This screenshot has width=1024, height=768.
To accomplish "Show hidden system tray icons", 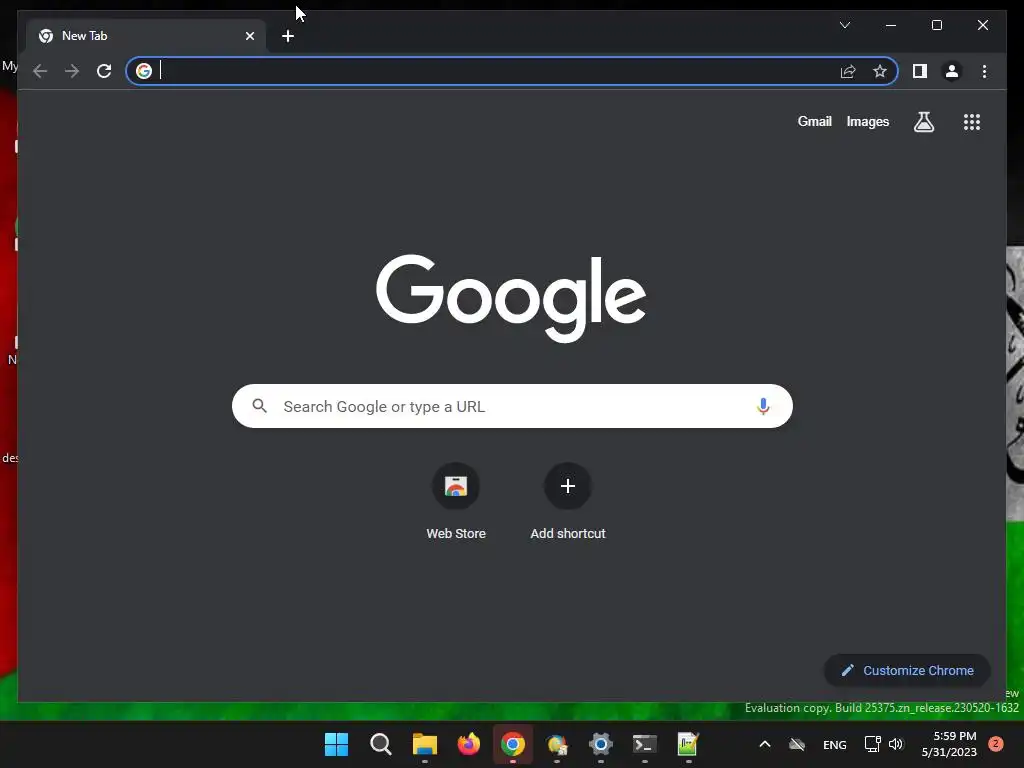I will [765, 744].
